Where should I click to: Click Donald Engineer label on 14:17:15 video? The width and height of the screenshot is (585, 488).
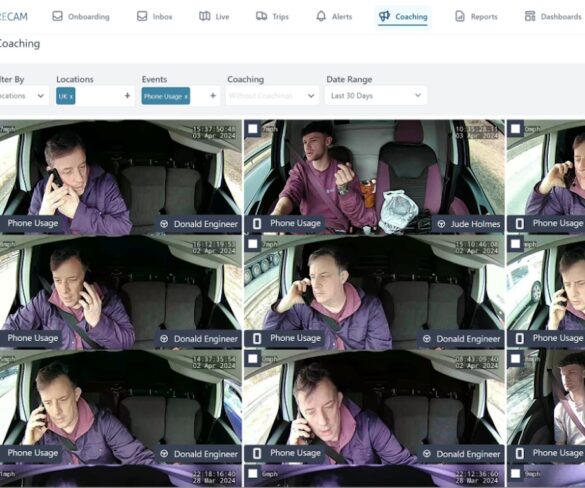tap(206, 454)
